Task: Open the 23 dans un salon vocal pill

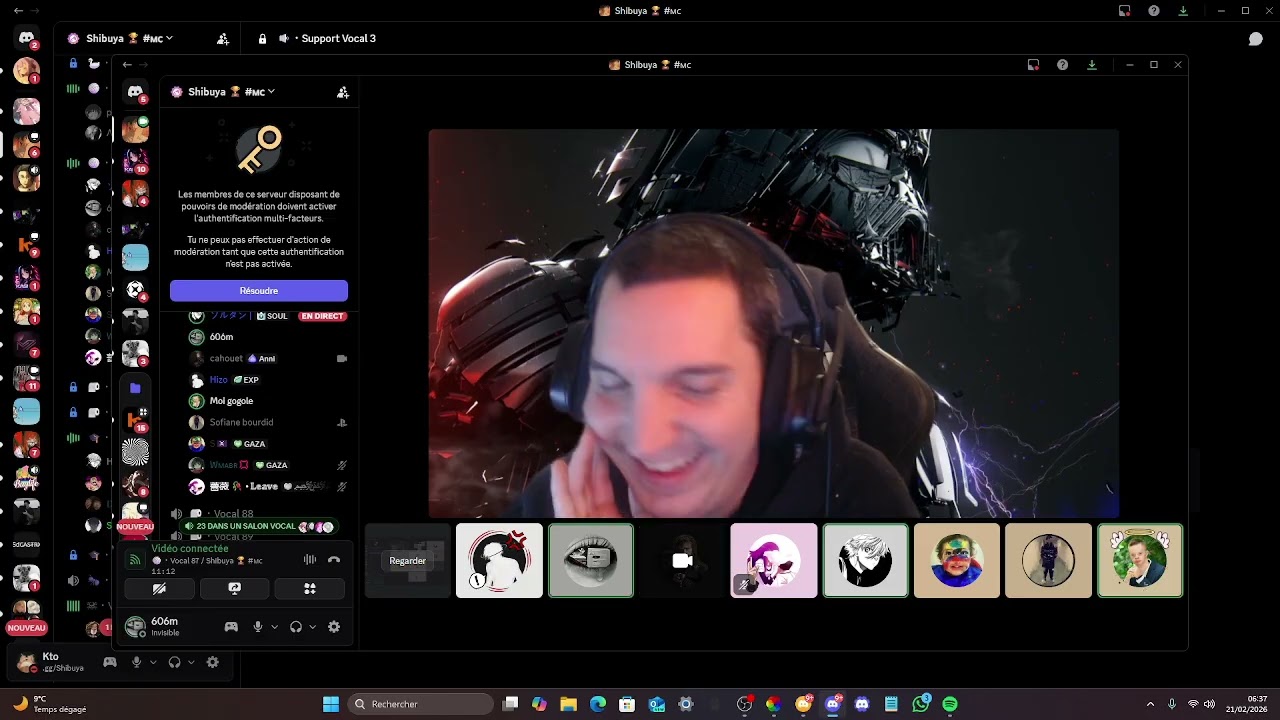Action: point(258,526)
